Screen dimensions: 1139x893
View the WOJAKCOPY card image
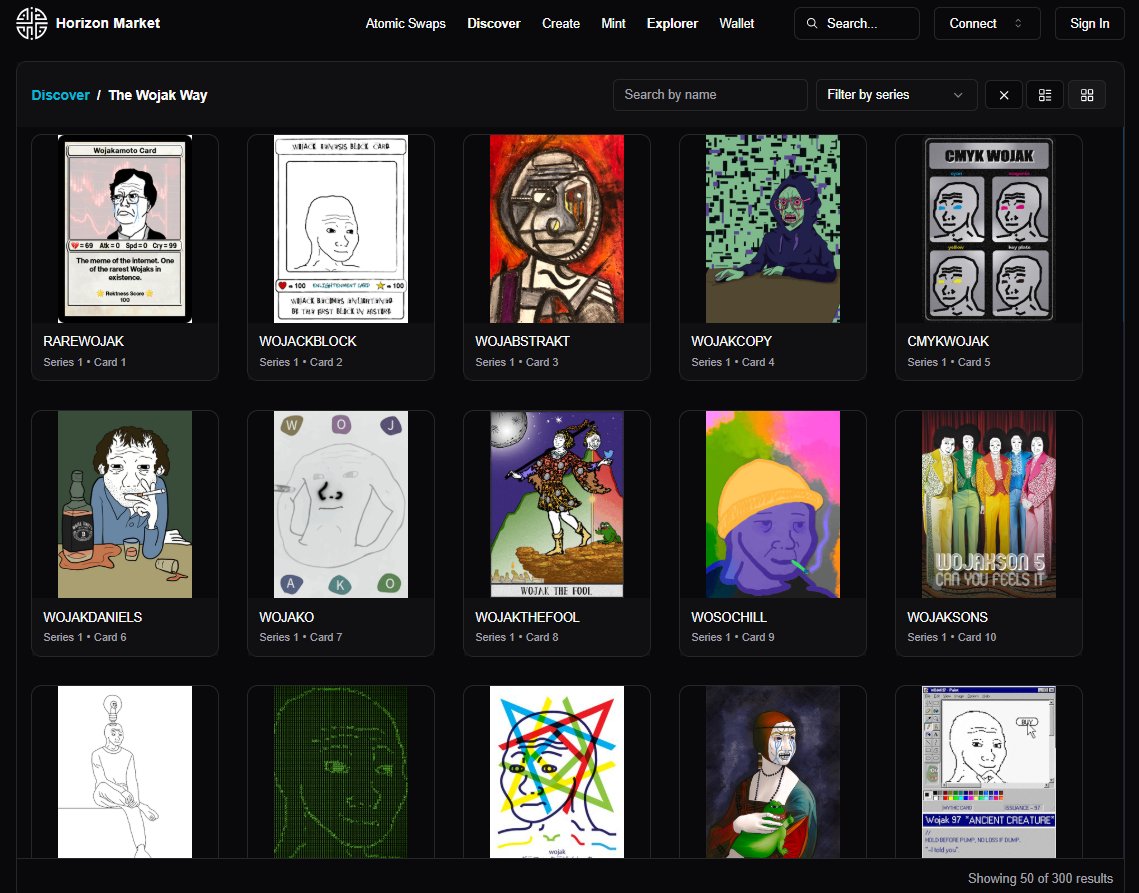[773, 229]
